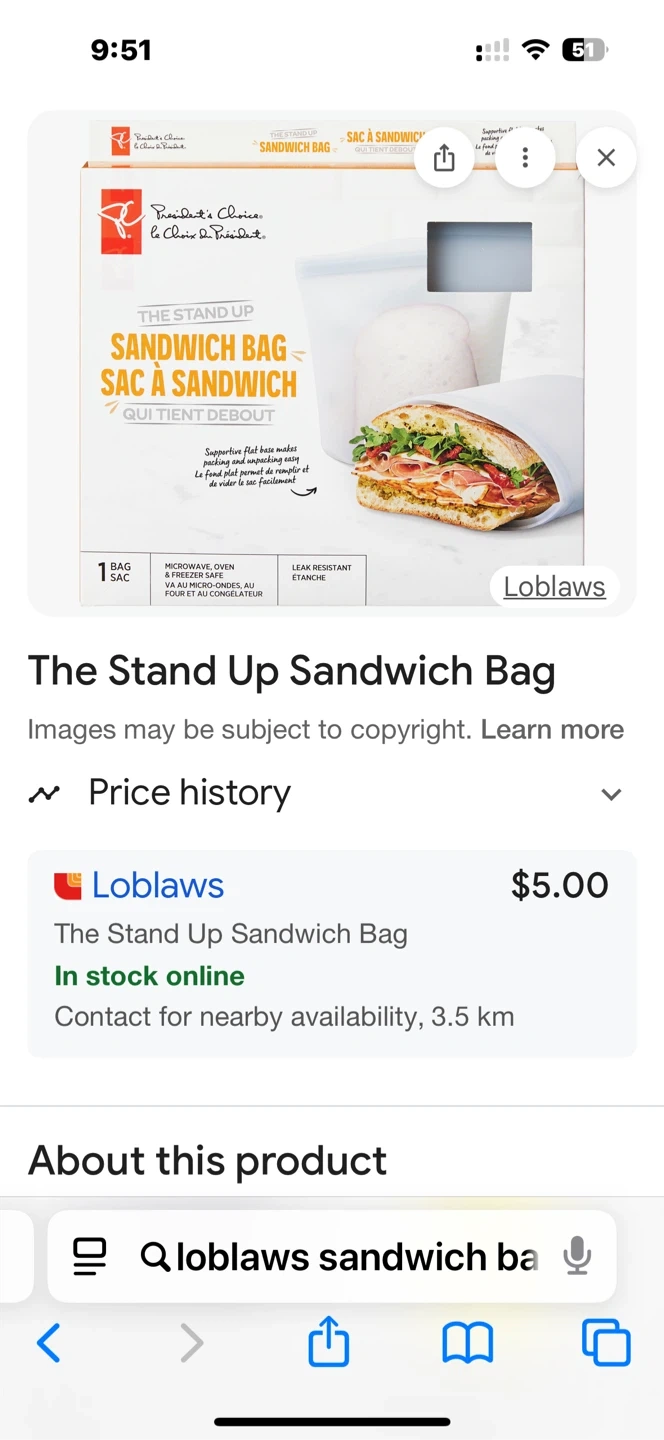Open Safari bookmarks book icon

(x=468, y=1342)
